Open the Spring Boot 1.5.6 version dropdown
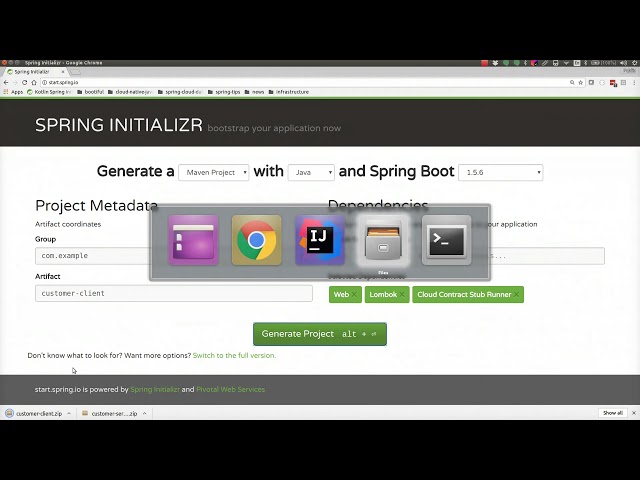This screenshot has height=480, width=640. (501, 172)
